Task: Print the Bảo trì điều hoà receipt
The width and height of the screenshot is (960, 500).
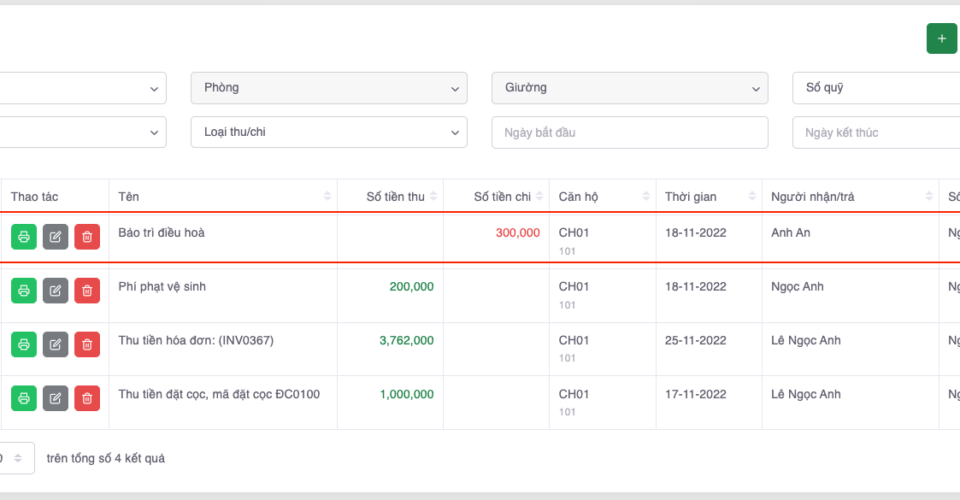Action: (x=24, y=237)
